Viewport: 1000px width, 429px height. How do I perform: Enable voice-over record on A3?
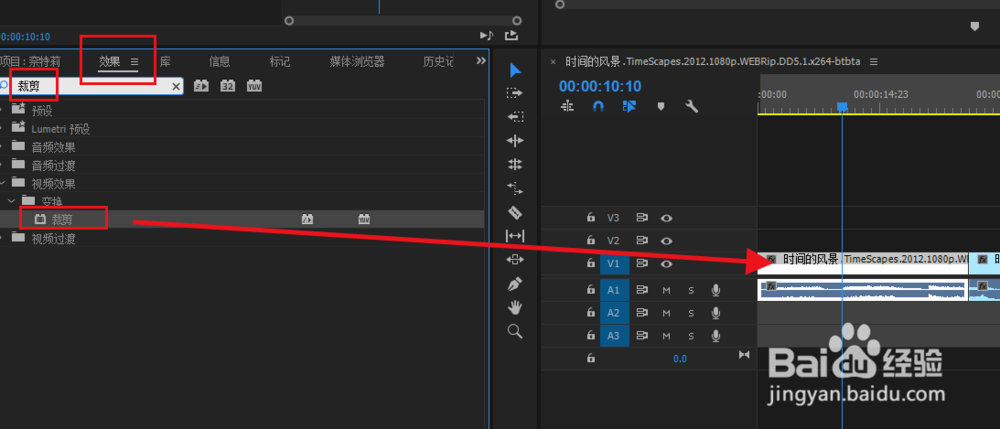[x=716, y=336]
